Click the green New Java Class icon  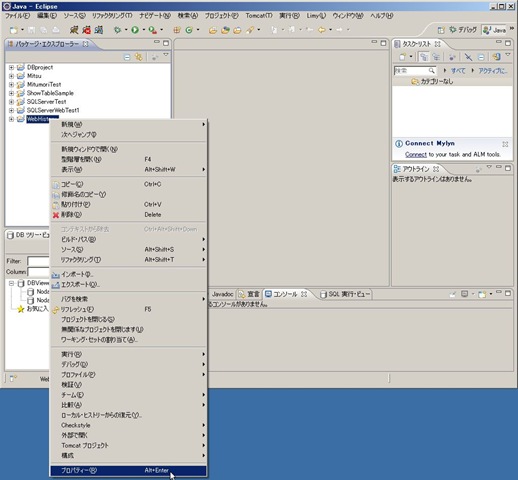189,30
